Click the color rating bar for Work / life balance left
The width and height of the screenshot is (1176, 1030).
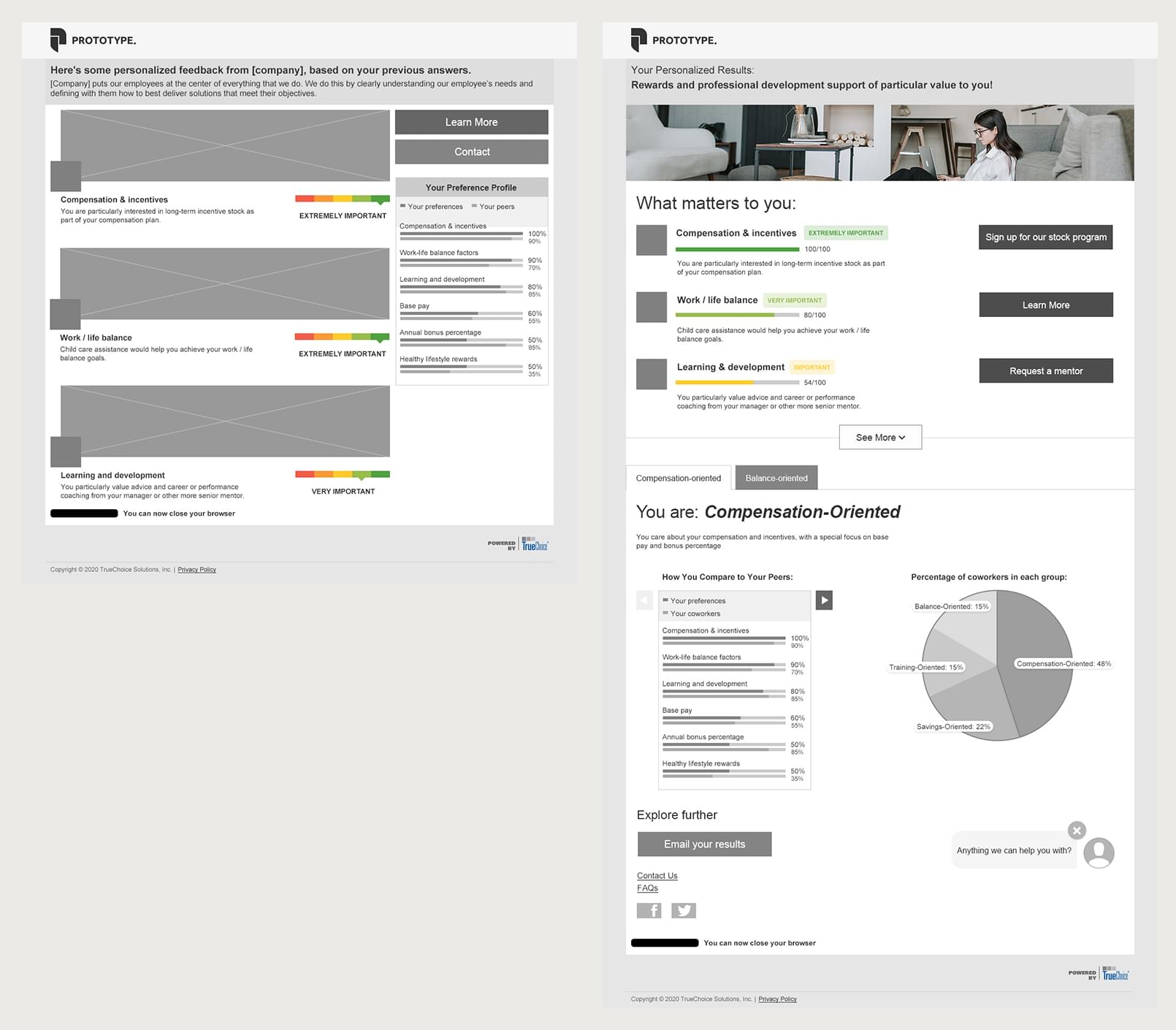343,337
